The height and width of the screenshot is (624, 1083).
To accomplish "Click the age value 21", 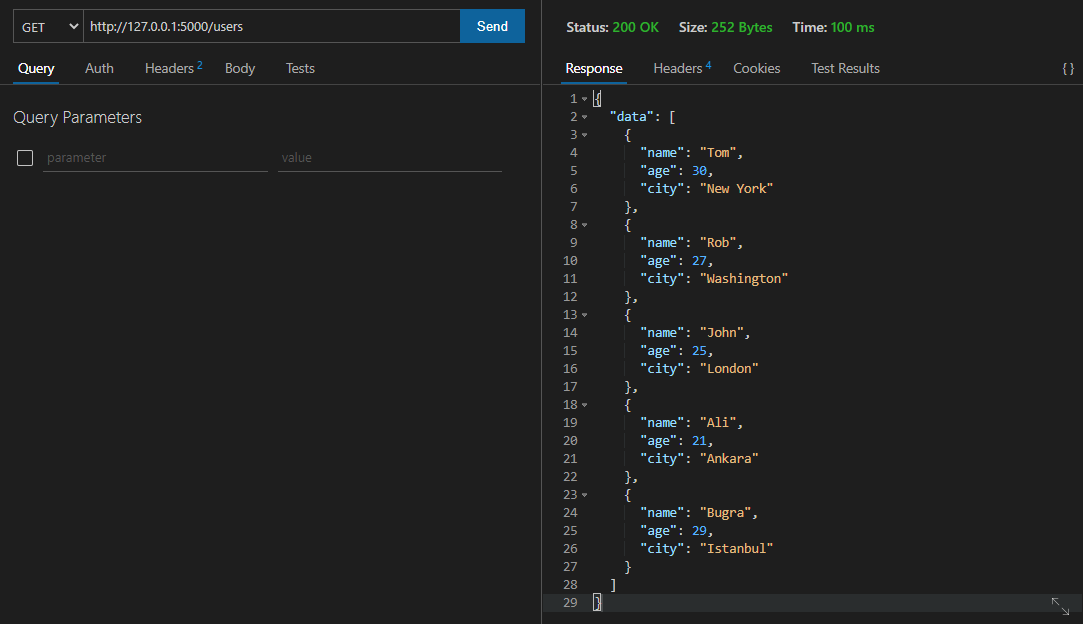I will (699, 440).
